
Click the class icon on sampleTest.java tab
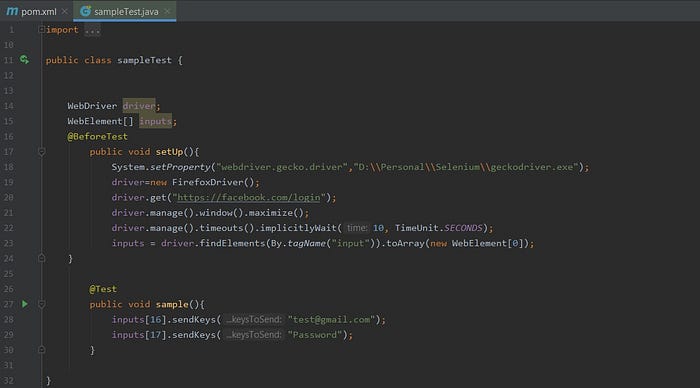point(85,11)
